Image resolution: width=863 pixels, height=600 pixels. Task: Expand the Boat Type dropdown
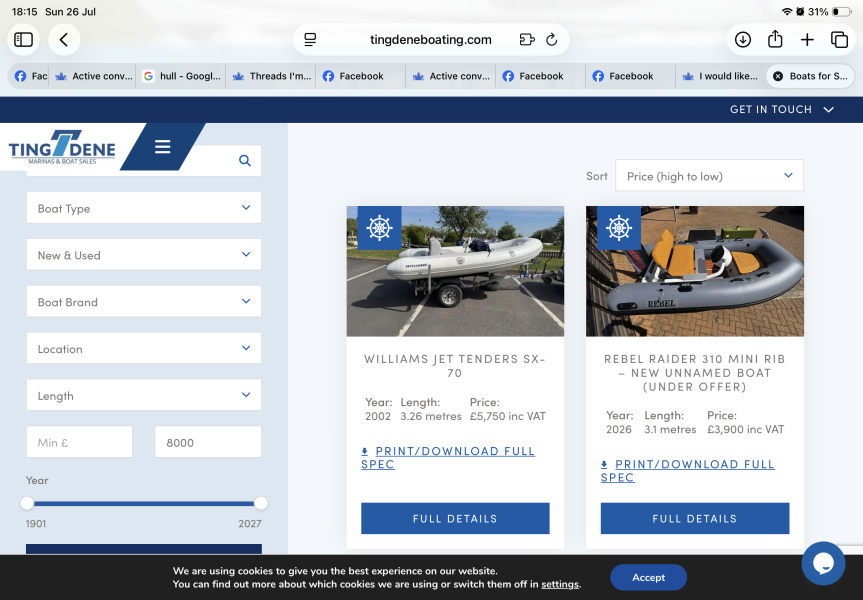click(144, 208)
